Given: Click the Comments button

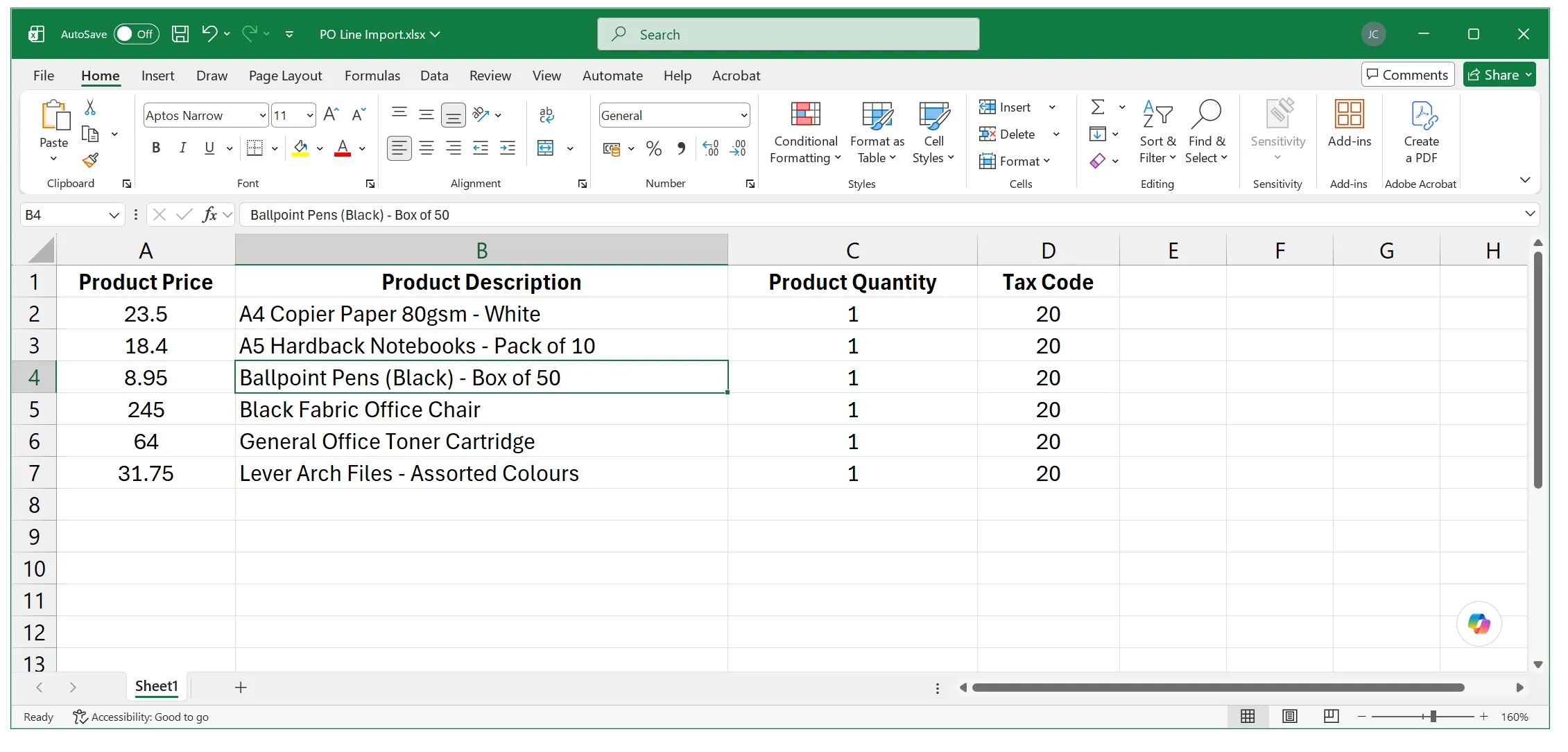Looking at the screenshot, I should click(x=1407, y=75).
